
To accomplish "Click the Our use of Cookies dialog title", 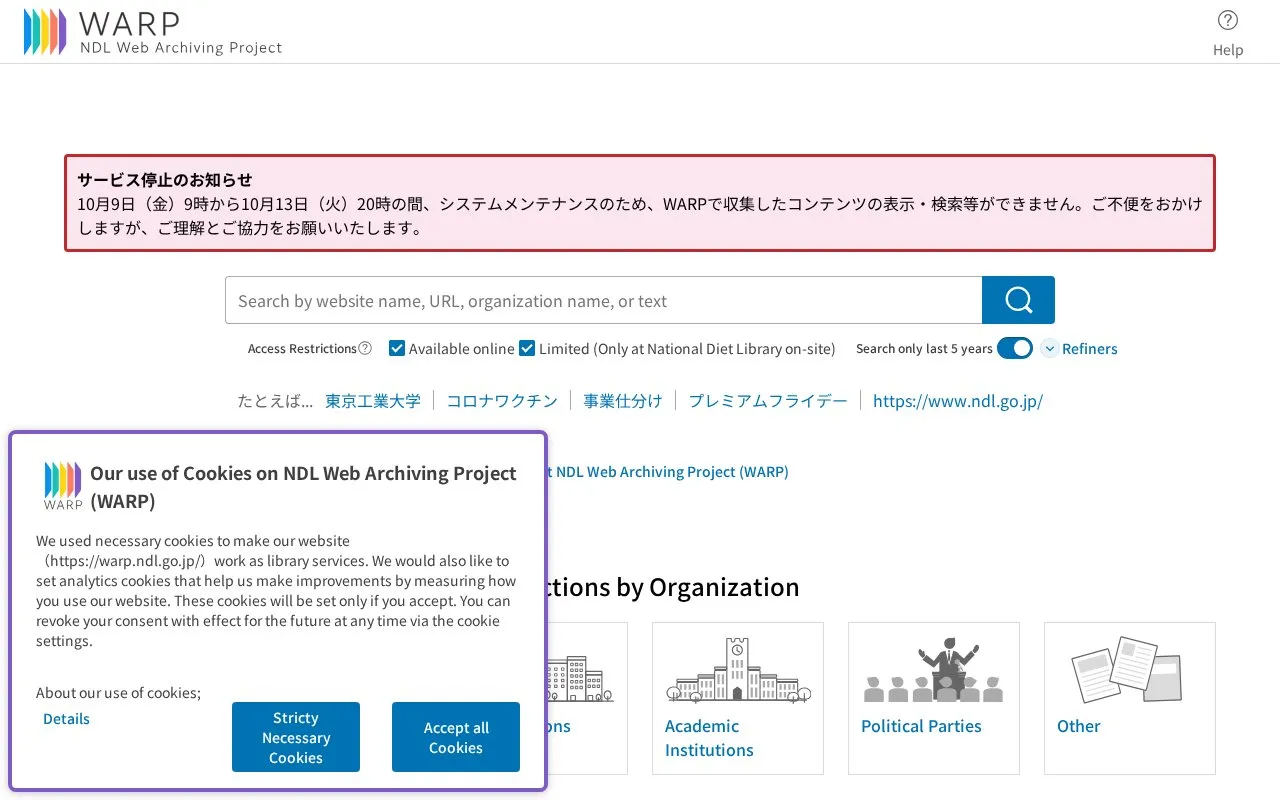I will tap(303, 487).
